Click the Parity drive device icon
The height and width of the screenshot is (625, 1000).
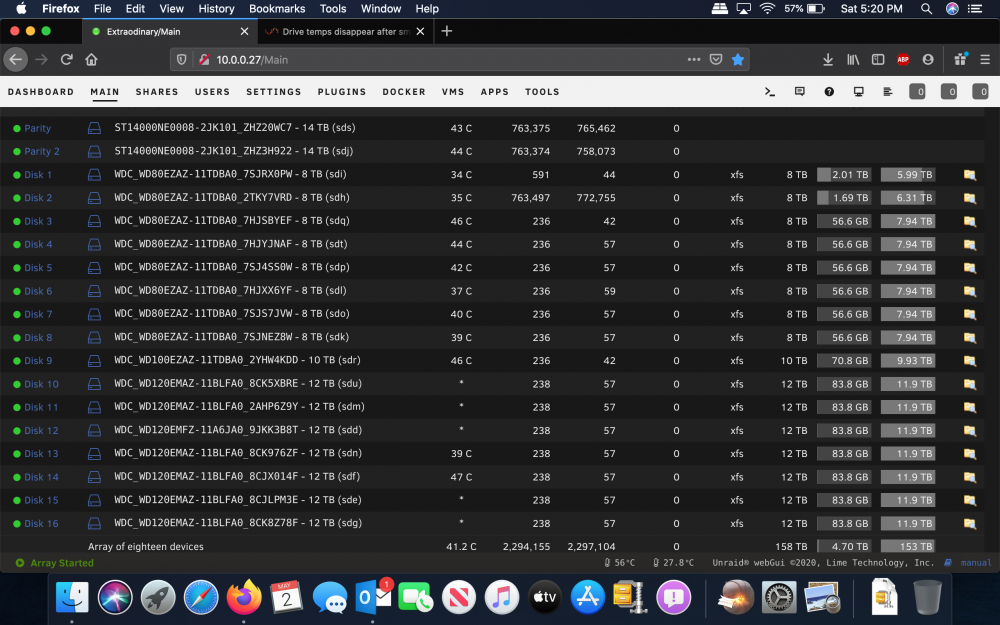(x=94, y=128)
